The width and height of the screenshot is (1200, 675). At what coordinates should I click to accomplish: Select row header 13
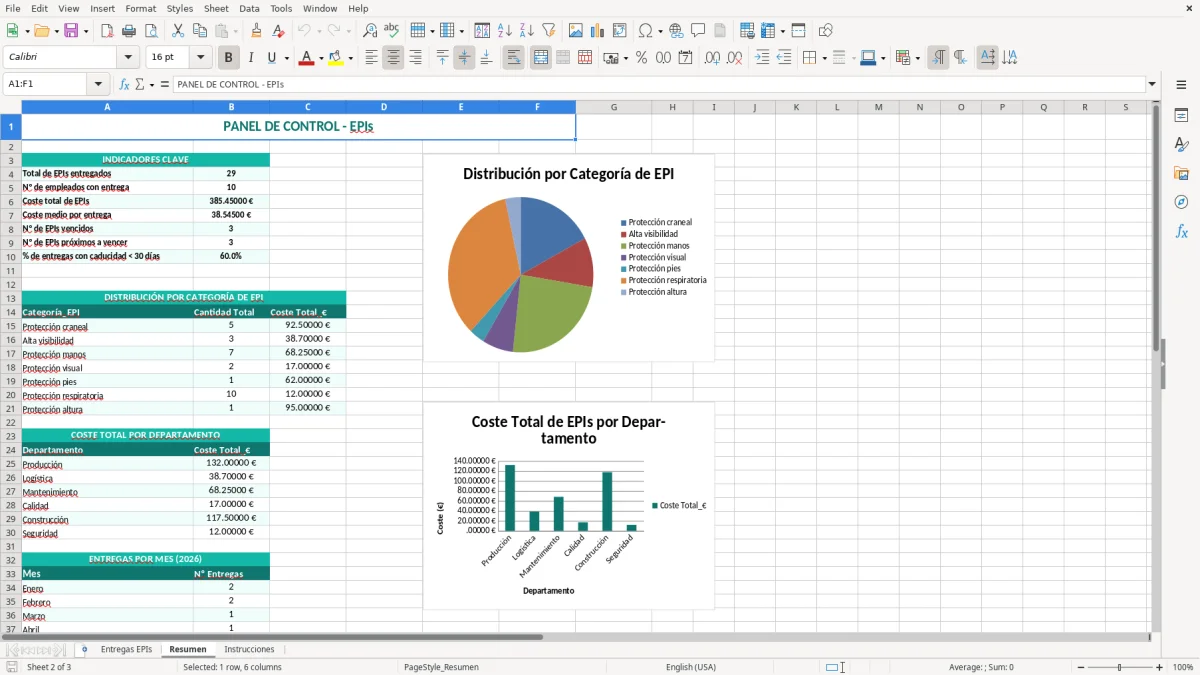click(x=11, y=298)
